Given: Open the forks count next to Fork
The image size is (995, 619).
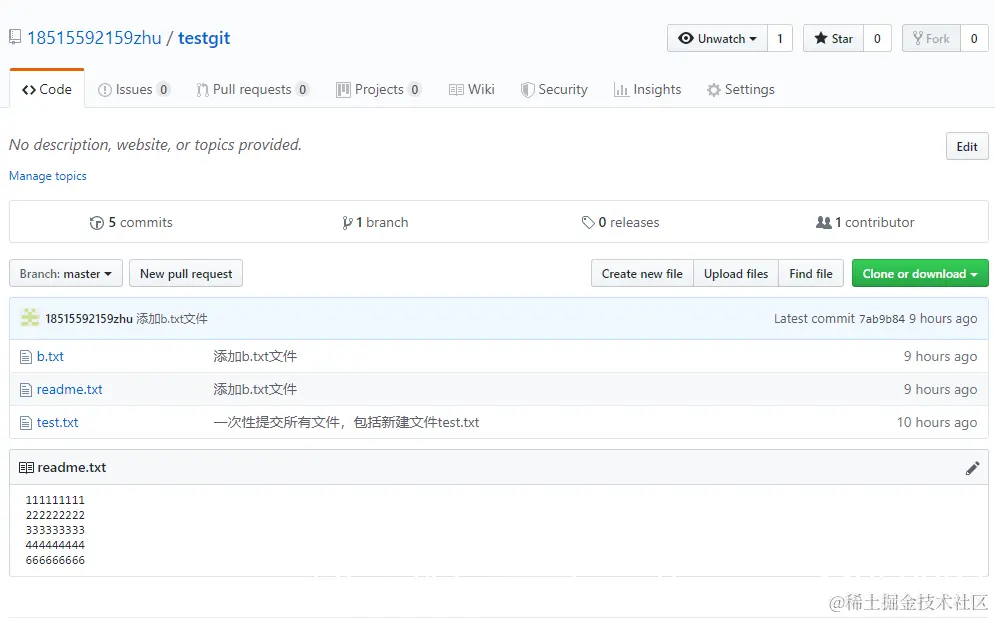Looking at the screenshot, I should coord(974,39).
